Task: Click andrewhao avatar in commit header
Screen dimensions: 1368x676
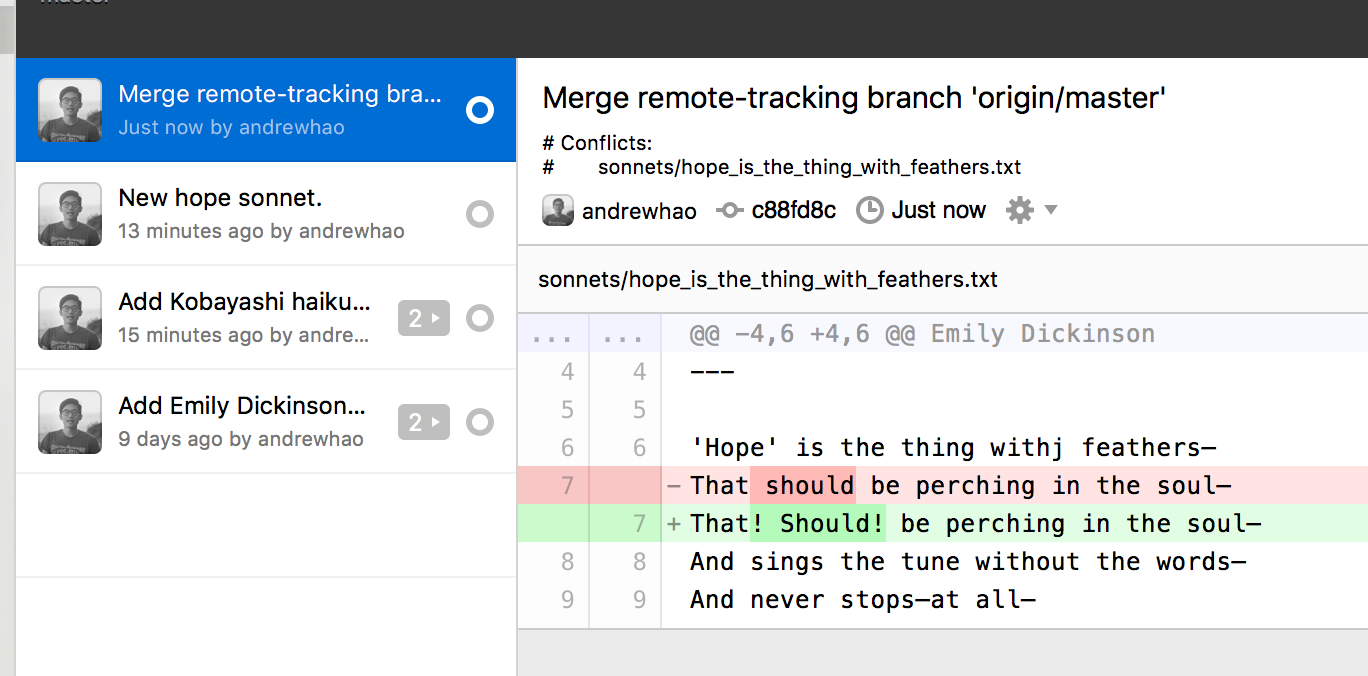Action: pos(558,210)
